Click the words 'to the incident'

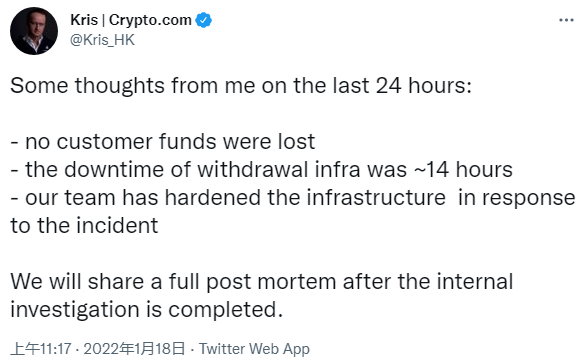(x=84, y=226)
